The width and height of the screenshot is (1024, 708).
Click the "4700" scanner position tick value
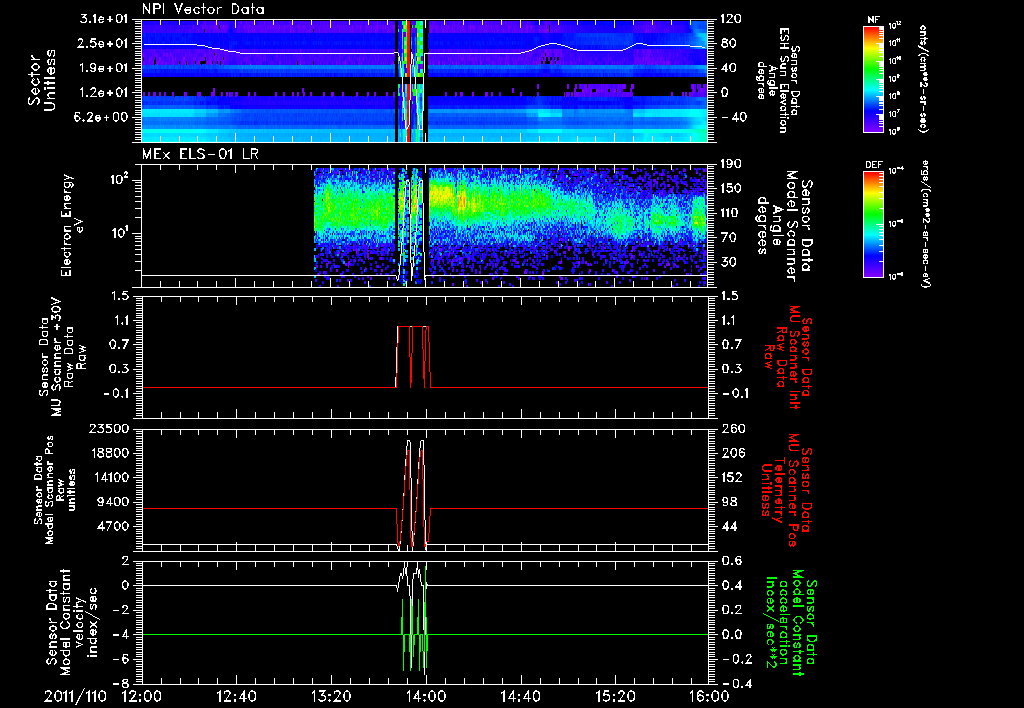pyautogui.click(x=112, y=526)
